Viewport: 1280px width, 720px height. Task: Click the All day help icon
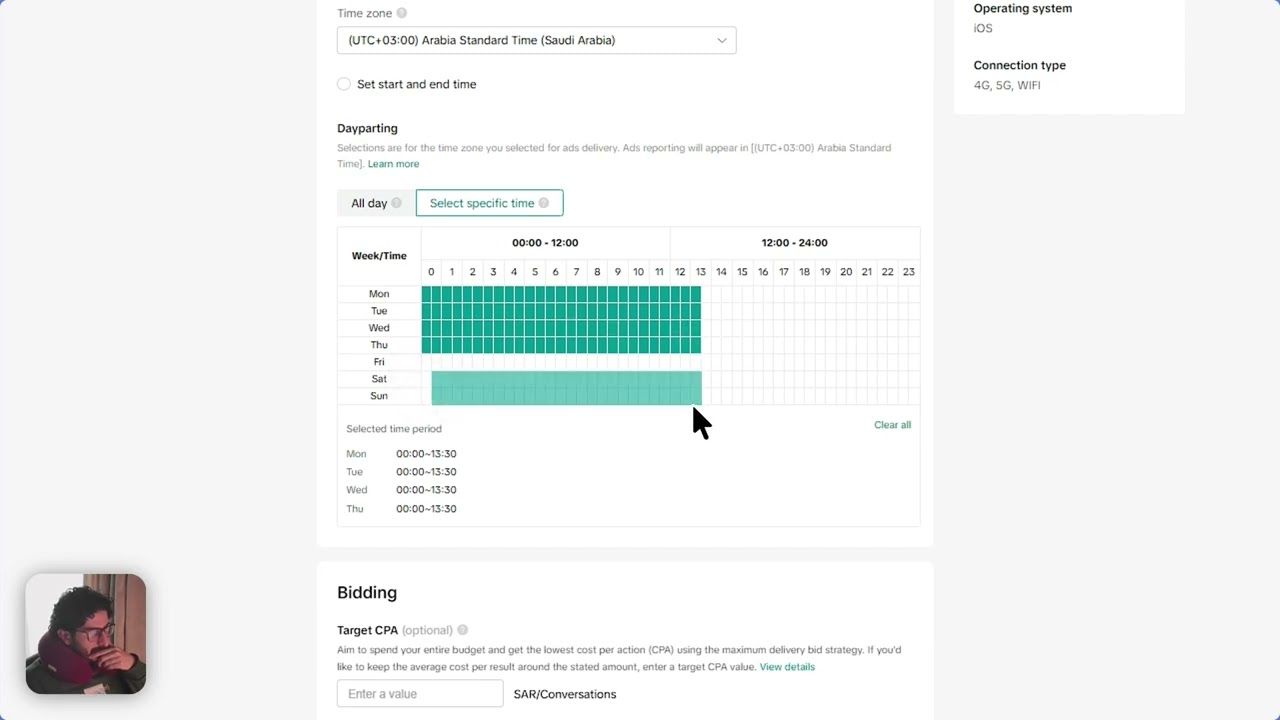point(396,203)
